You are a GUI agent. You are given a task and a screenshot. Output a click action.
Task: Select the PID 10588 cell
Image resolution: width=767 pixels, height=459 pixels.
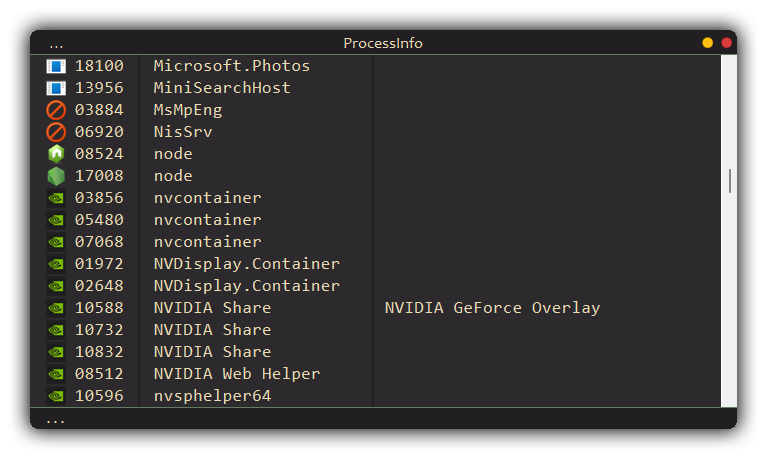(99, 308)
